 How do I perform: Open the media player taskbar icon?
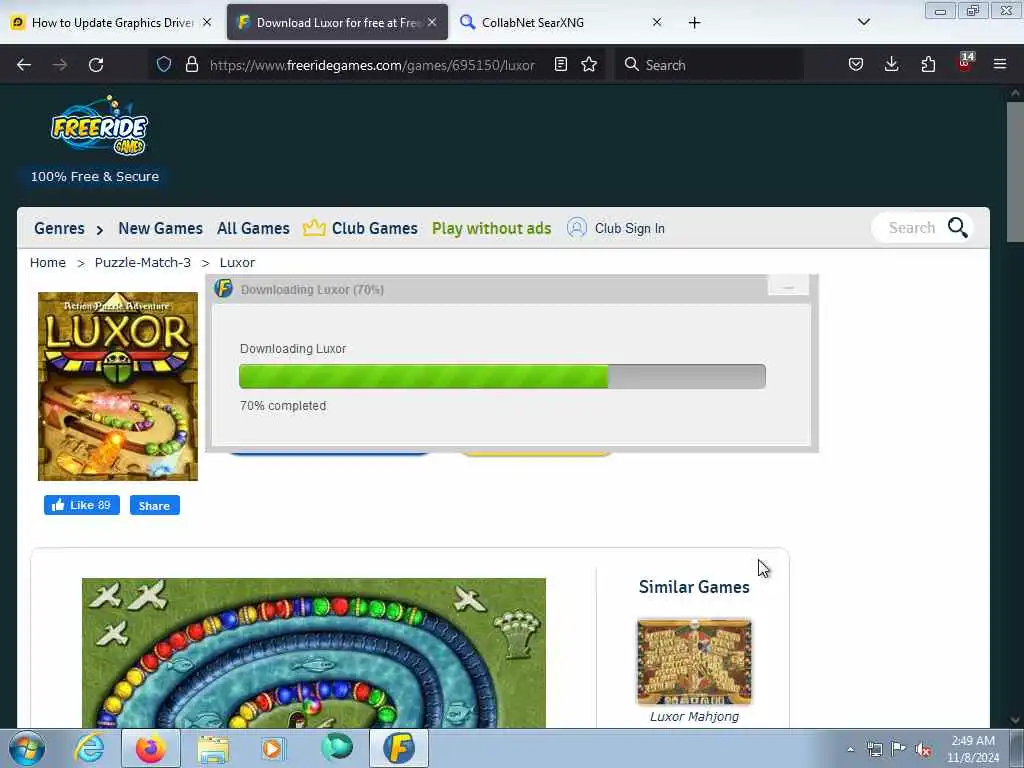click(273, 748)
